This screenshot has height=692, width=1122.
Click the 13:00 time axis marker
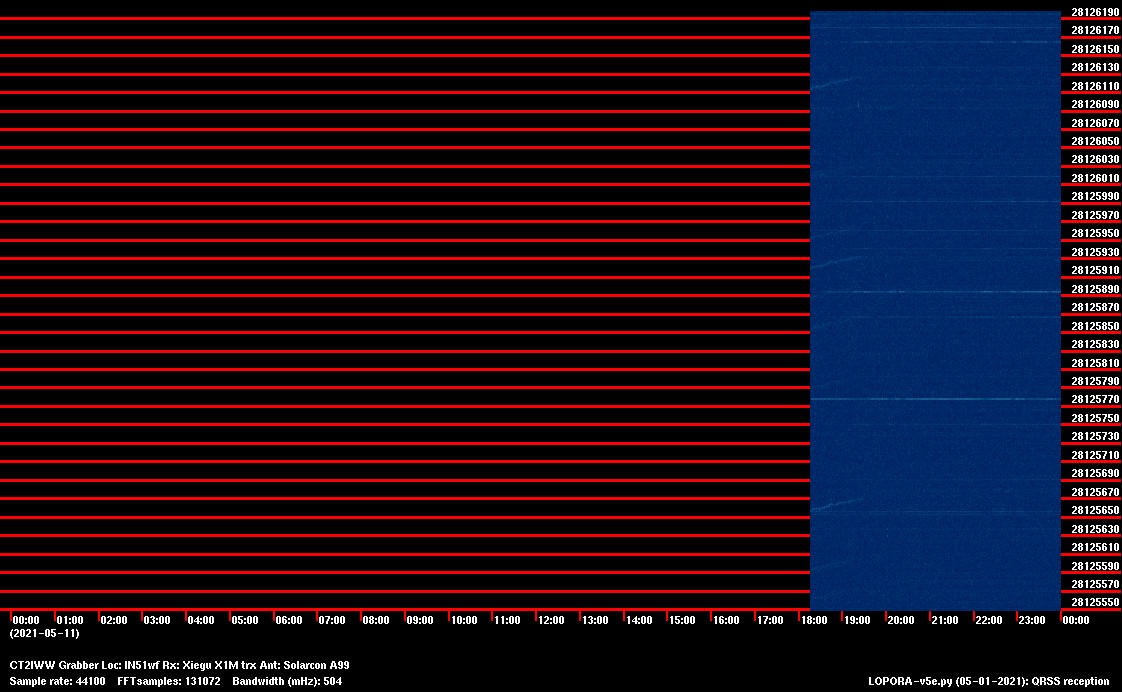click(x=595, y=620)
